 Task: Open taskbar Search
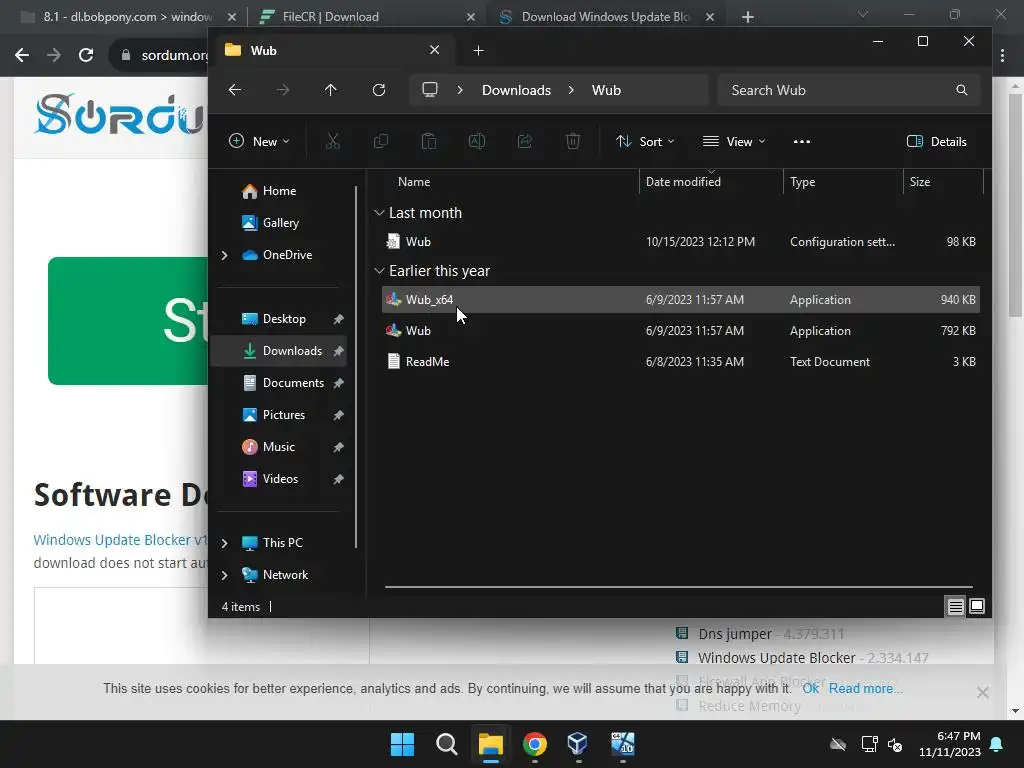[x=447, y=744]
